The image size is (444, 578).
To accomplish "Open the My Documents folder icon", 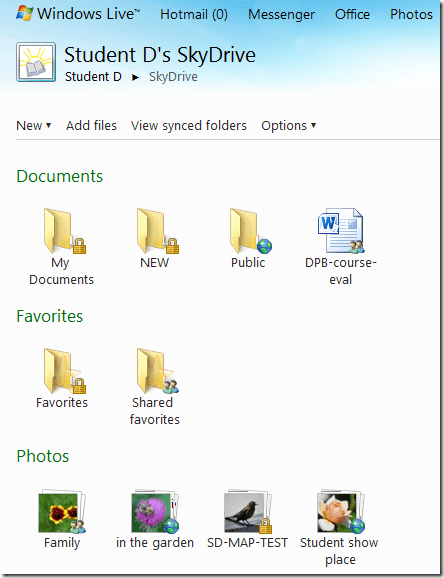I will [64, 231].
